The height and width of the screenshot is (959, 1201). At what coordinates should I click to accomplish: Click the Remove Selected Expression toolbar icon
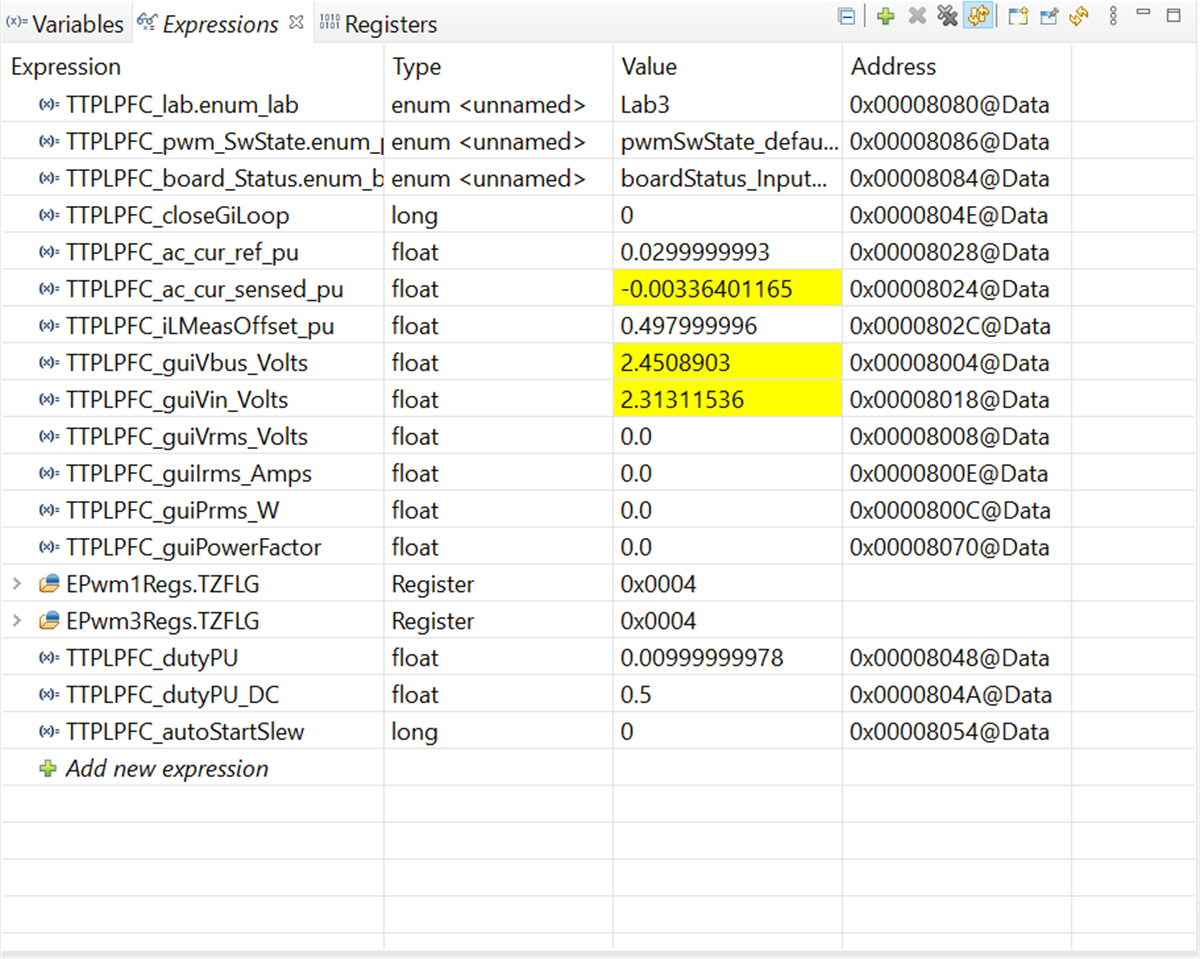click(917, 16)
